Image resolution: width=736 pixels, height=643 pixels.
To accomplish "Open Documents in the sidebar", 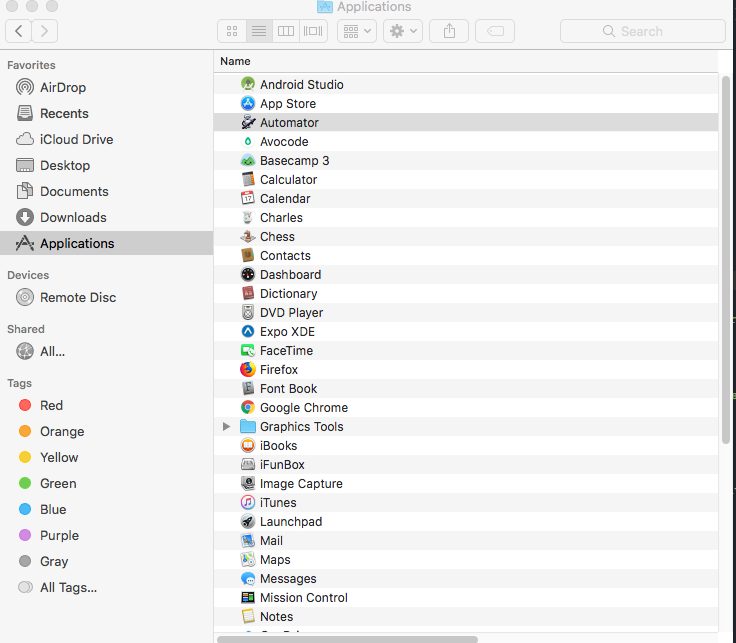I will point(107,191).
